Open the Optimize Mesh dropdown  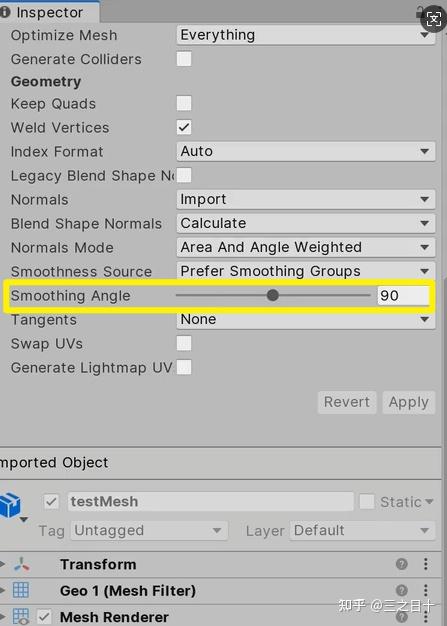[306, 35]
